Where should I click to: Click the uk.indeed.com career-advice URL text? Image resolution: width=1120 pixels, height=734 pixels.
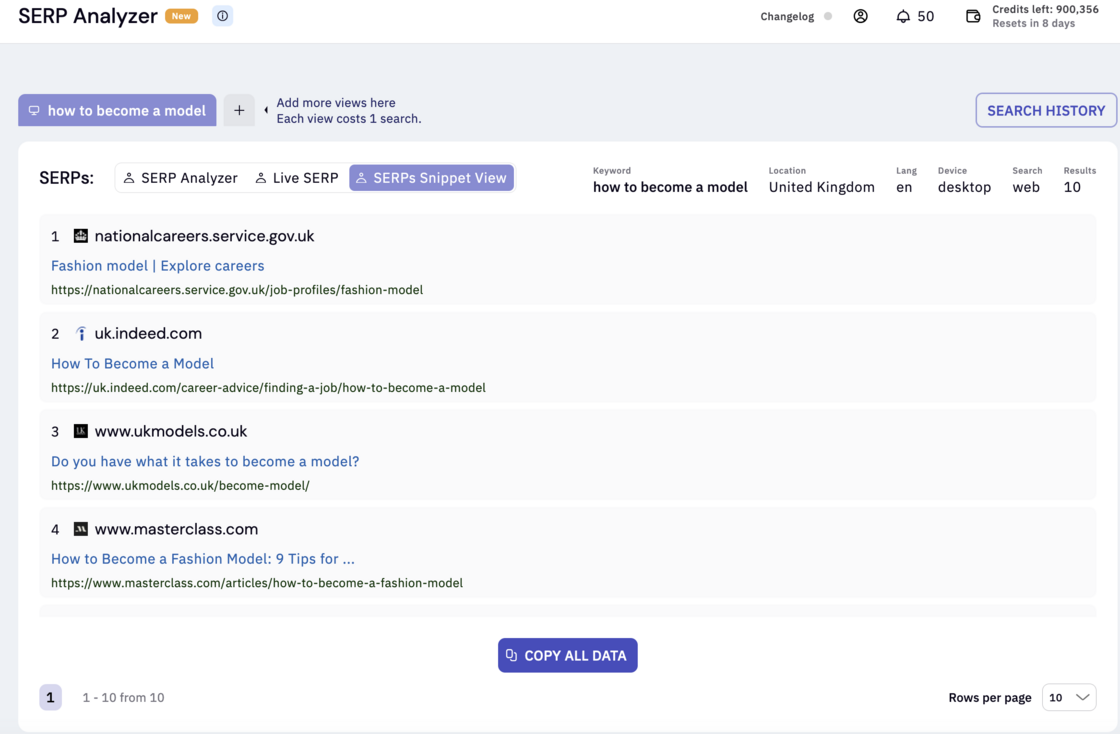click(x=268, y=388)
